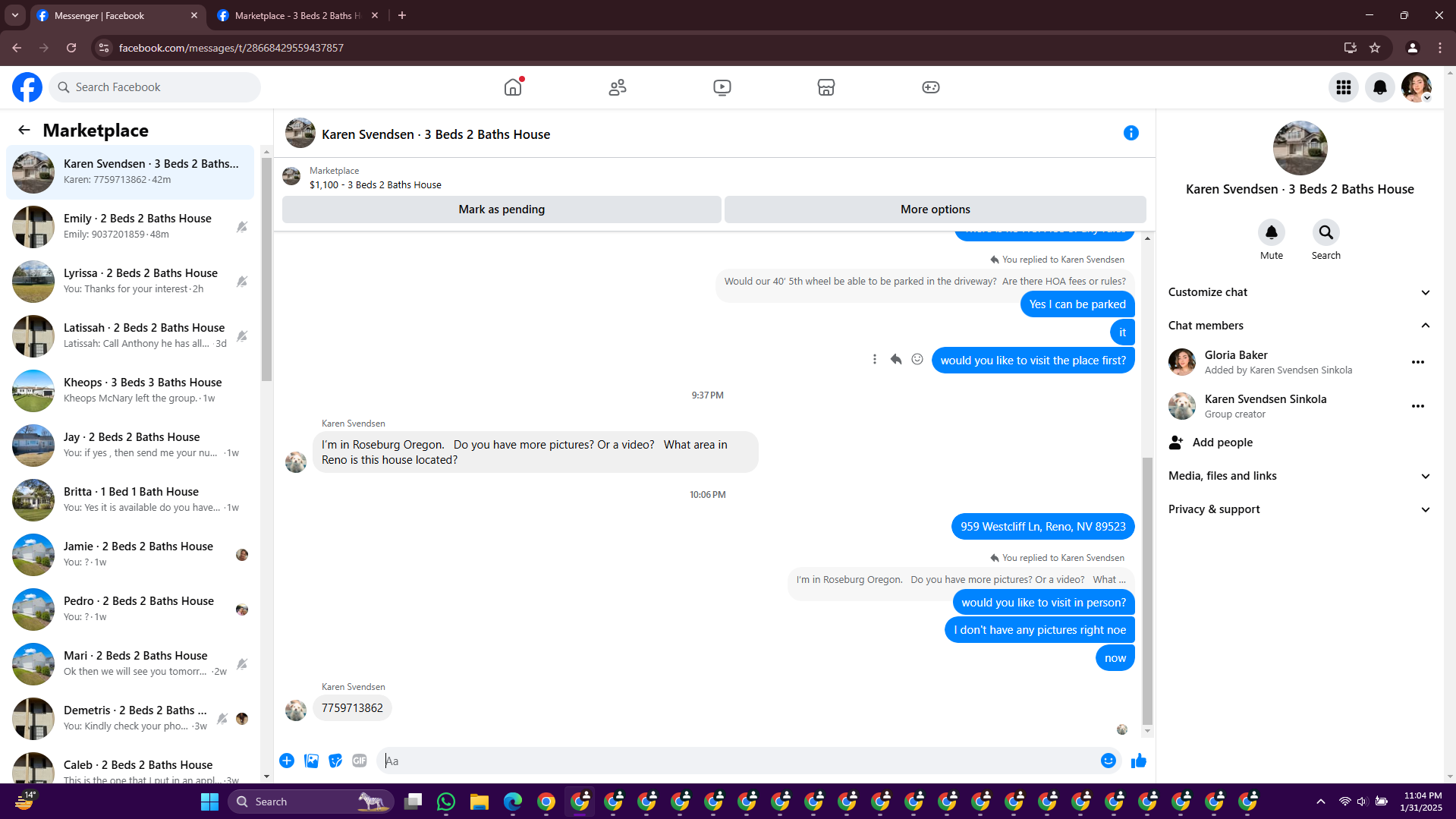Search in conversation magnifier icon
1456x819 pixels.
pos(1325,232)
